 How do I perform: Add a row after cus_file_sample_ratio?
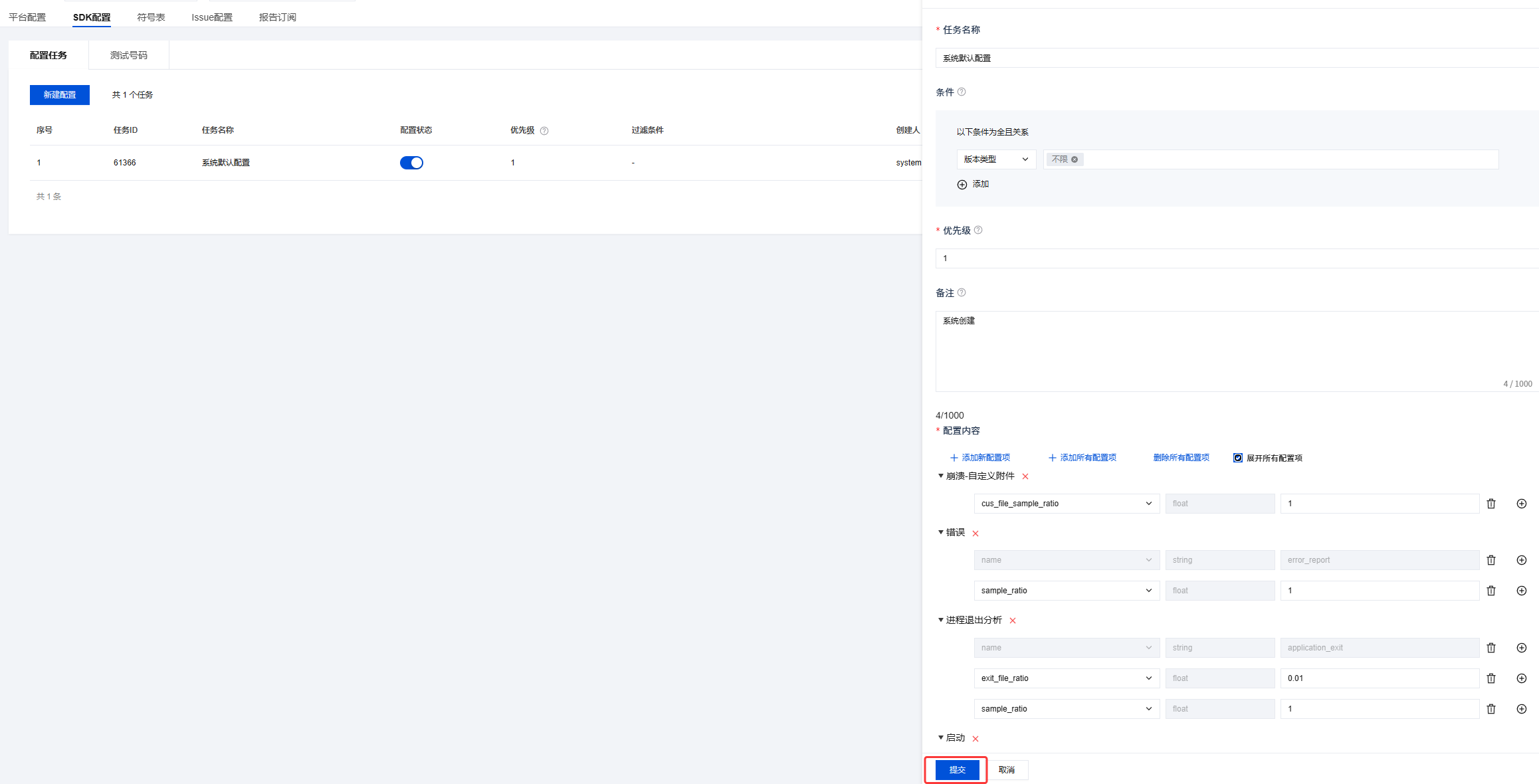(x=1522, y=504)
